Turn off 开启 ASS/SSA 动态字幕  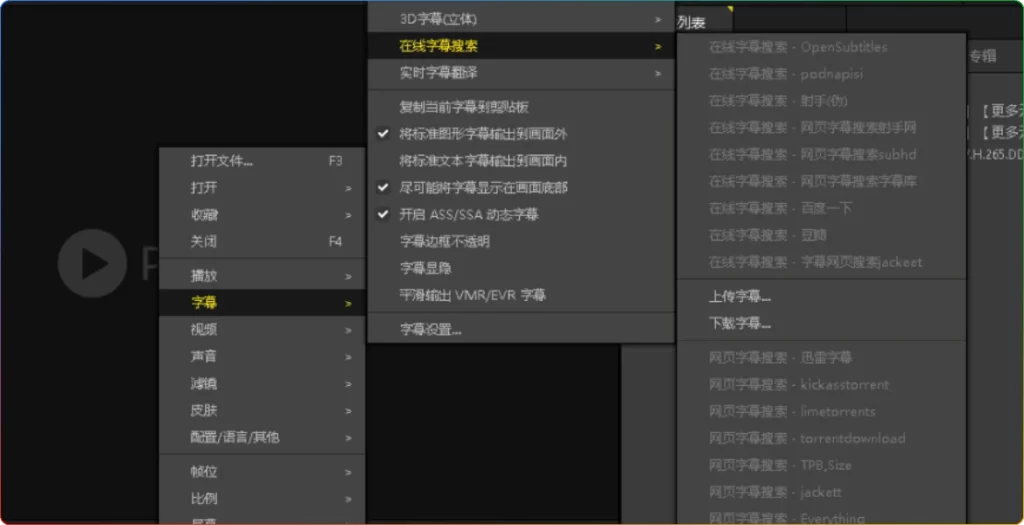469,215
